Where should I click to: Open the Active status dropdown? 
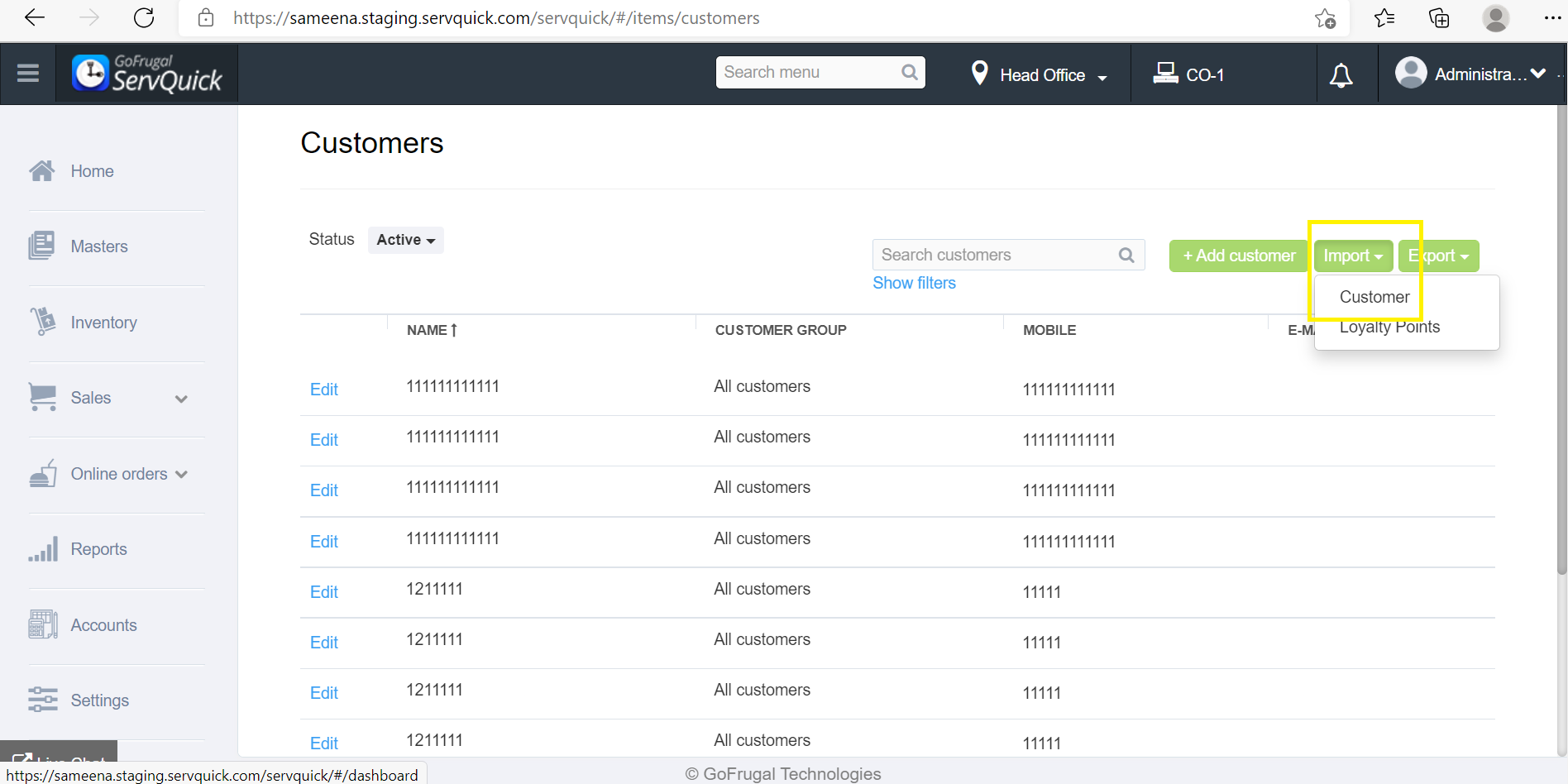[405, 240]
